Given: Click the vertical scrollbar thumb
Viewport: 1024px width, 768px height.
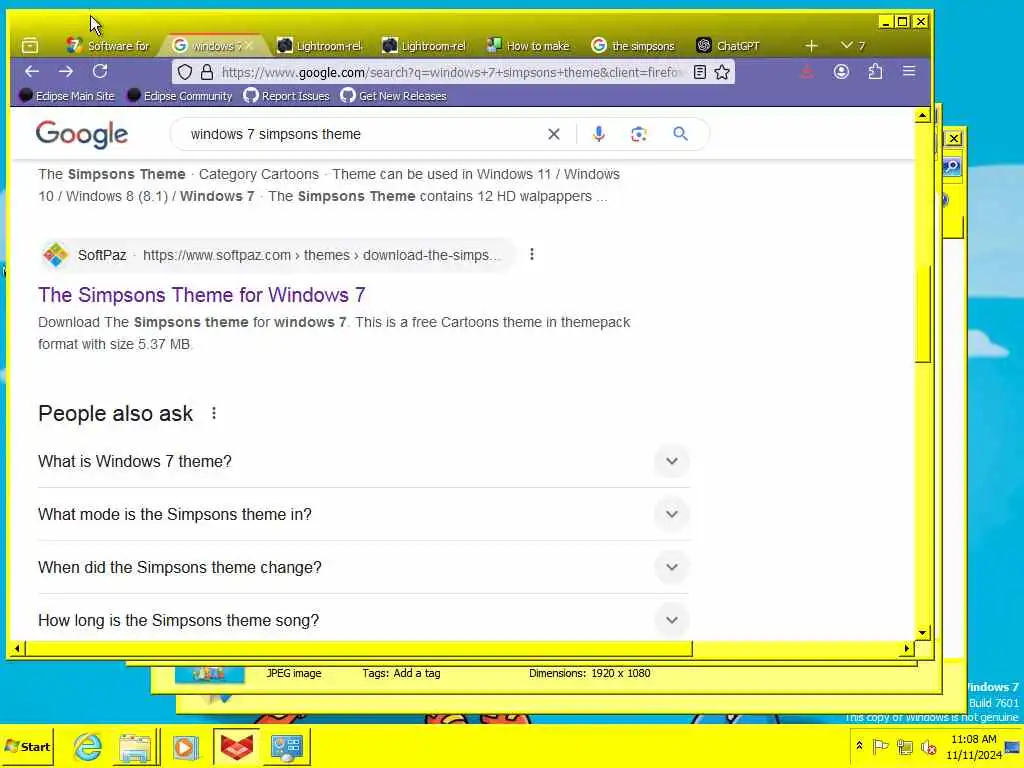Looking at the screenshot, I should pos(922,314).
